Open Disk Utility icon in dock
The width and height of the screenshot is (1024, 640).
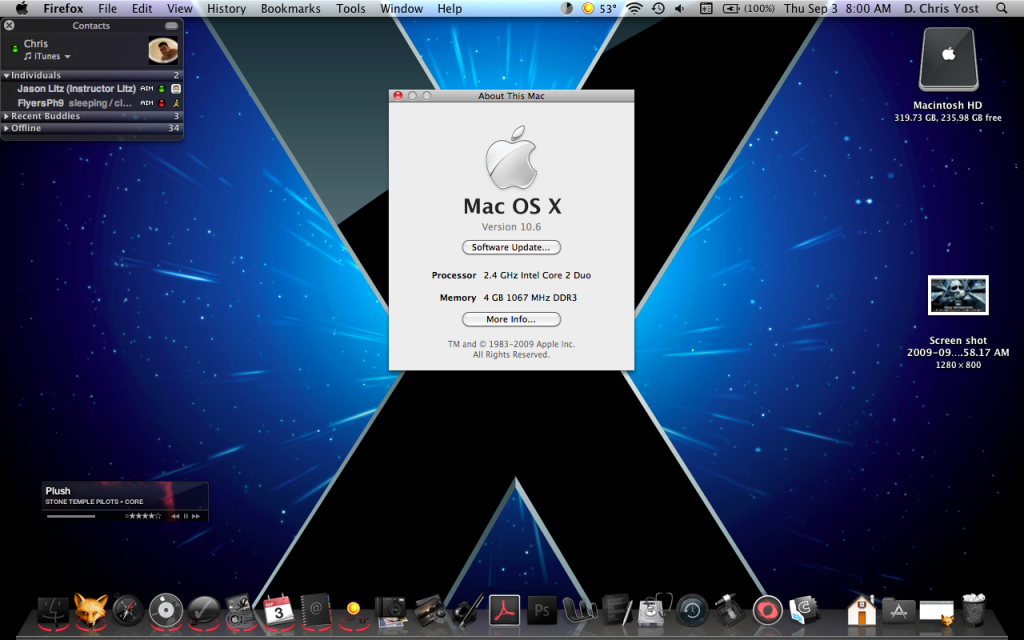(654, 611)
